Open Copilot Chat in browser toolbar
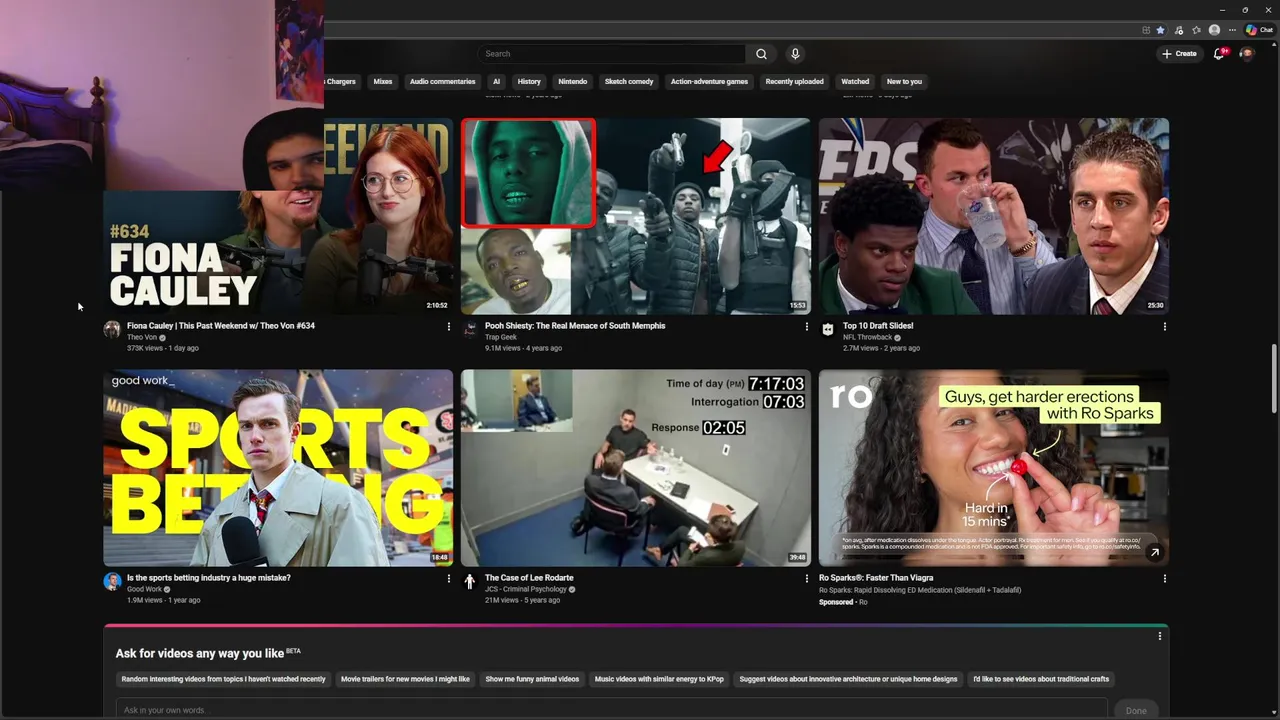The height and width of the screenshot is (720, 1280). (1258, 30)
